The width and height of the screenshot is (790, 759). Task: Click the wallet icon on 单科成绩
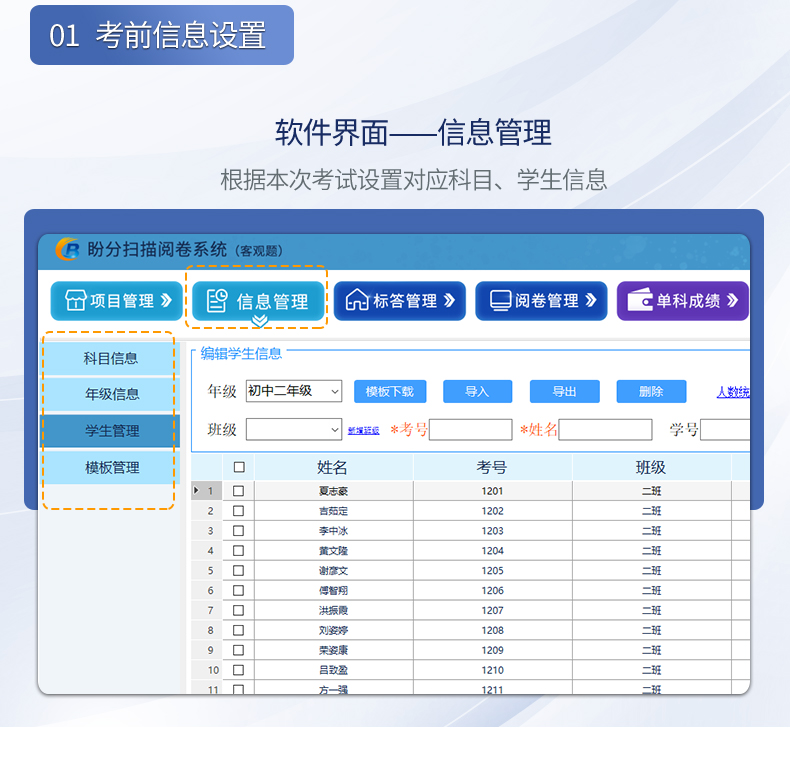point(640,300)
